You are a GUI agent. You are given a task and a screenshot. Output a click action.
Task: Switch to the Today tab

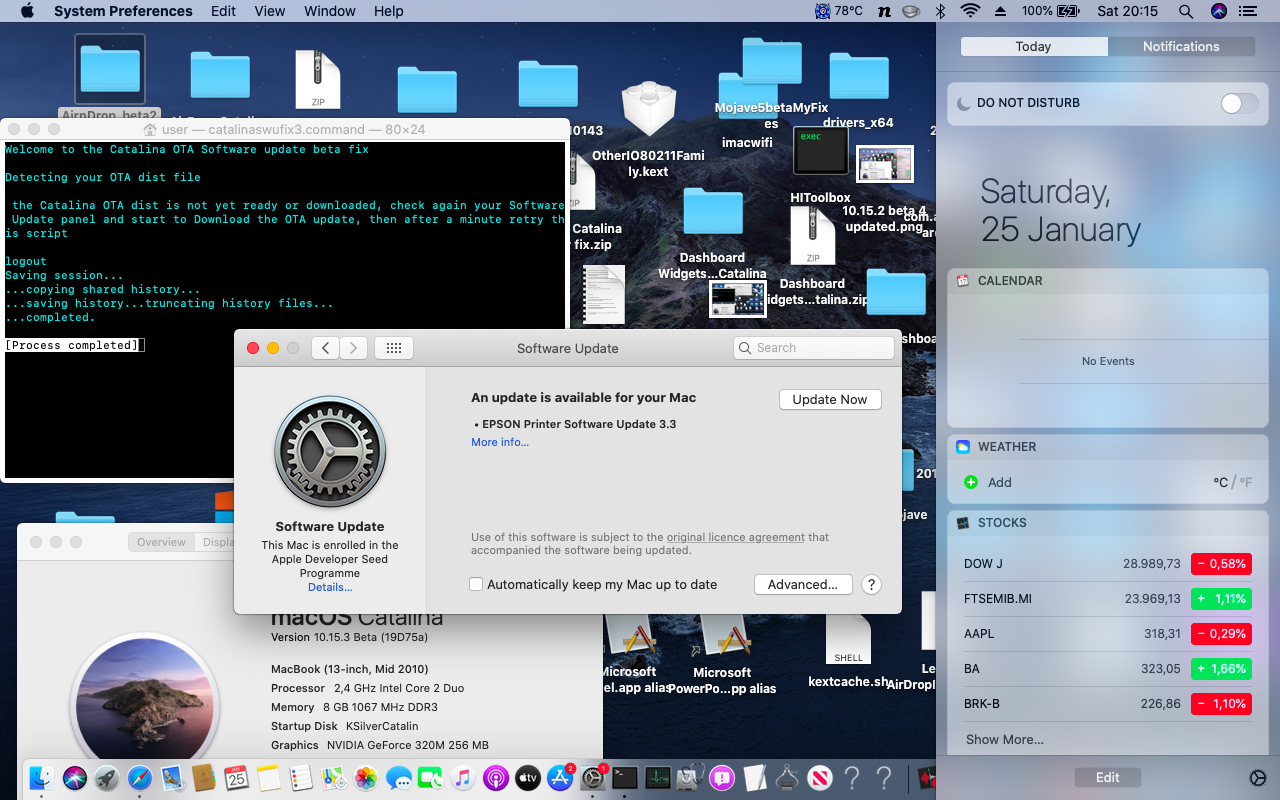tap(1033, 46)
